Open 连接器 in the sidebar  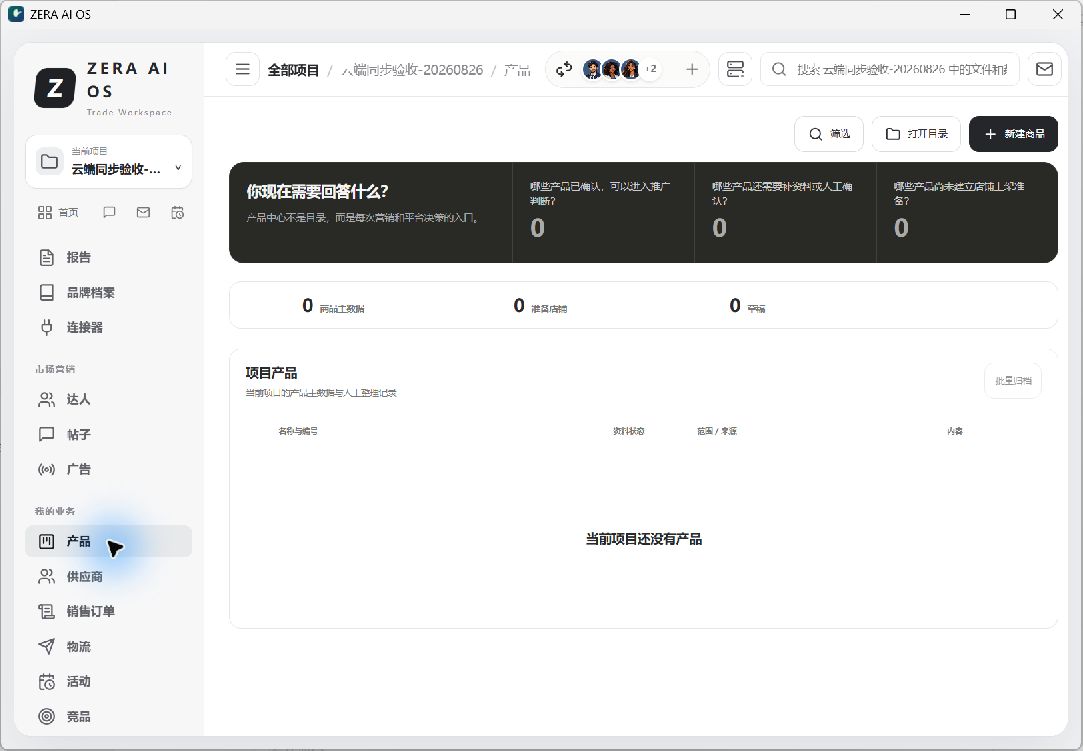108,327
